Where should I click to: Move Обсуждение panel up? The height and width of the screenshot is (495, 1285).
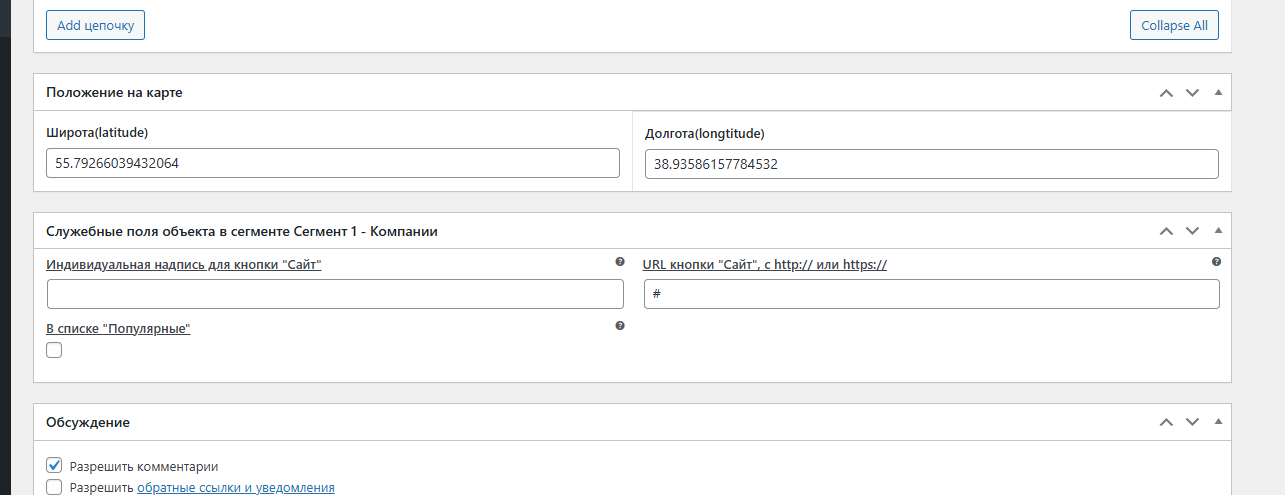point(1165,423)
